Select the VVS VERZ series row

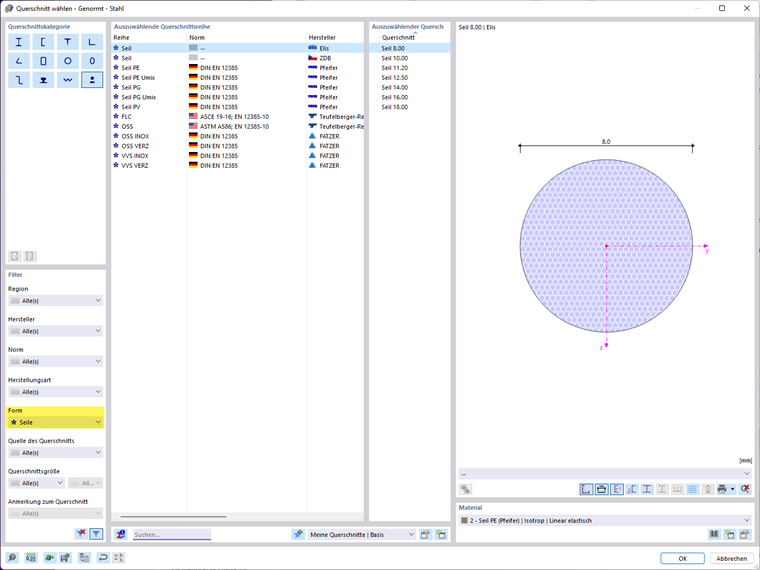(x=238, y=165)
